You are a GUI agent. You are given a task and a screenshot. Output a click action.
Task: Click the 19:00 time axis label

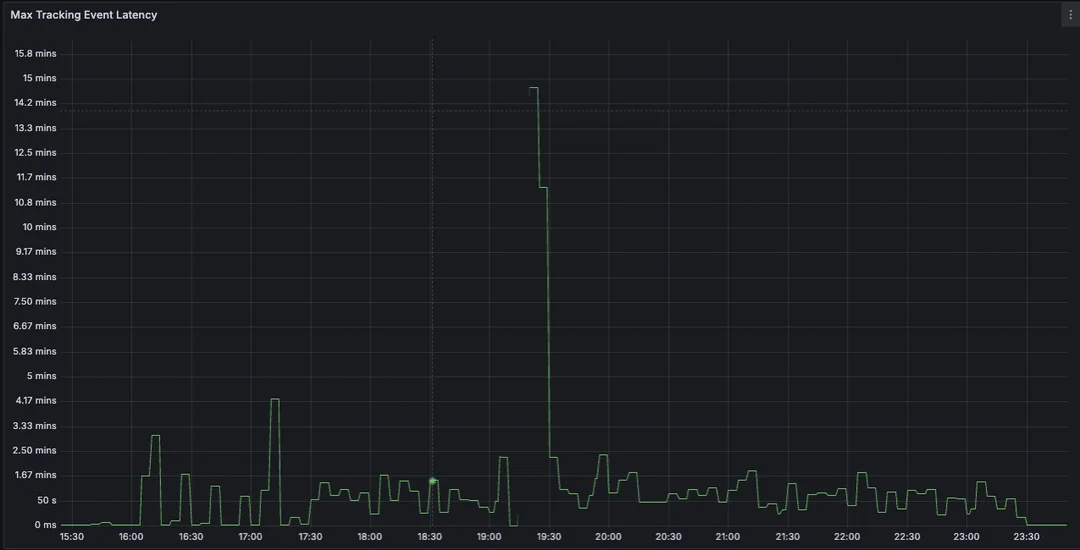click(489, 537)
